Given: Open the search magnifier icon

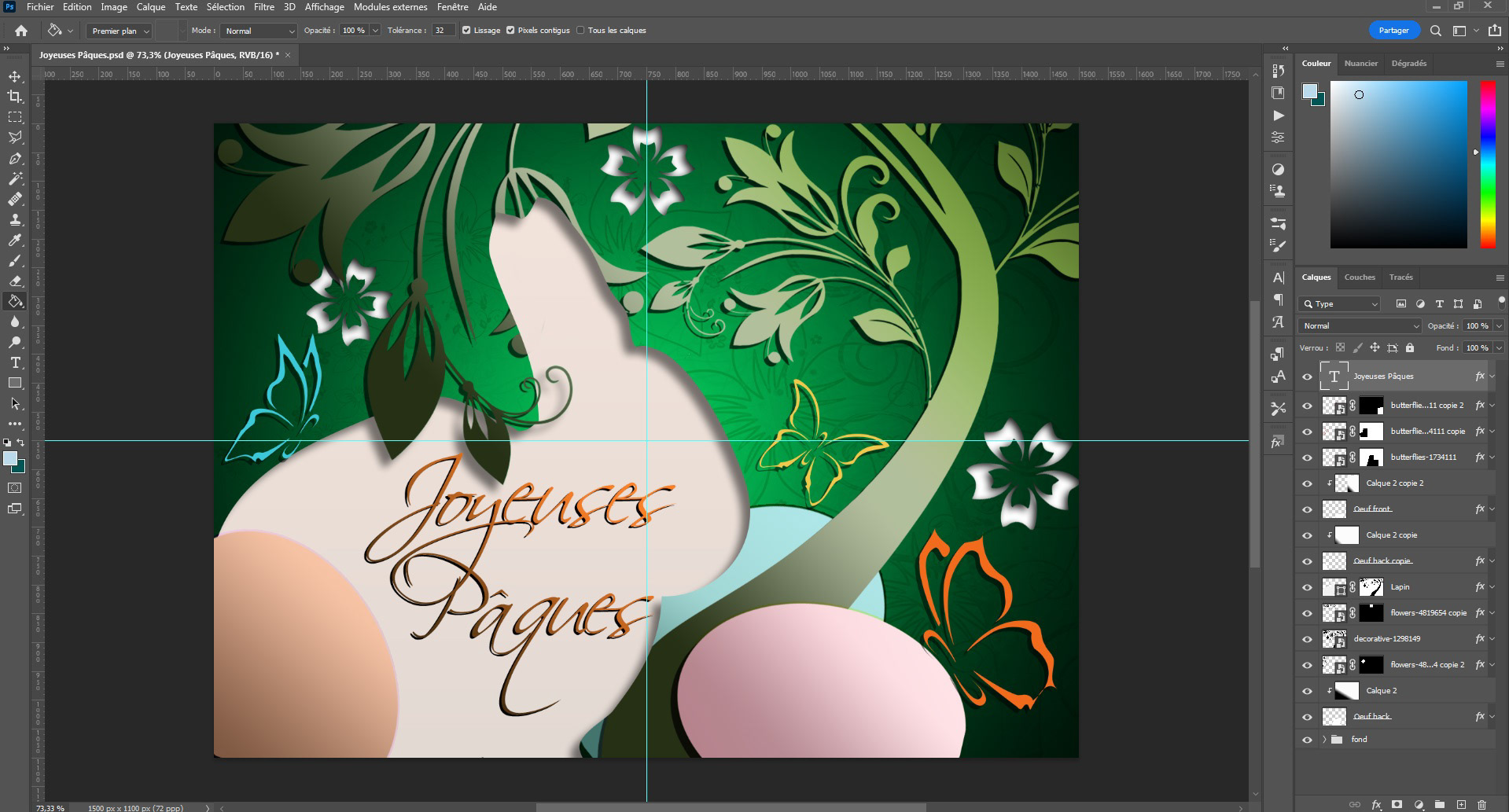Looking at the screenshot, I should tap(1435, 31).
